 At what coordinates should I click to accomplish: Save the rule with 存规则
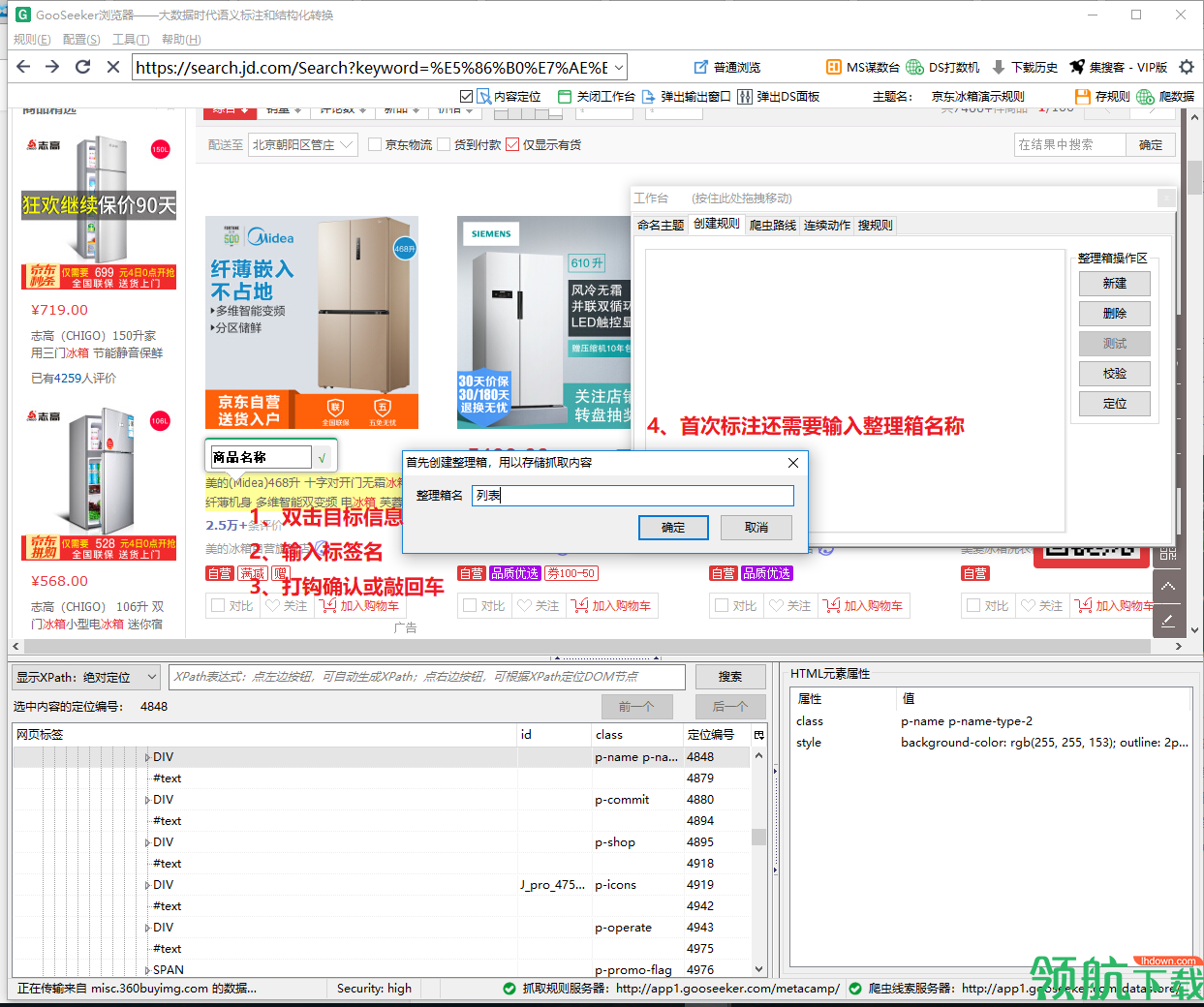pos(1102,96)
